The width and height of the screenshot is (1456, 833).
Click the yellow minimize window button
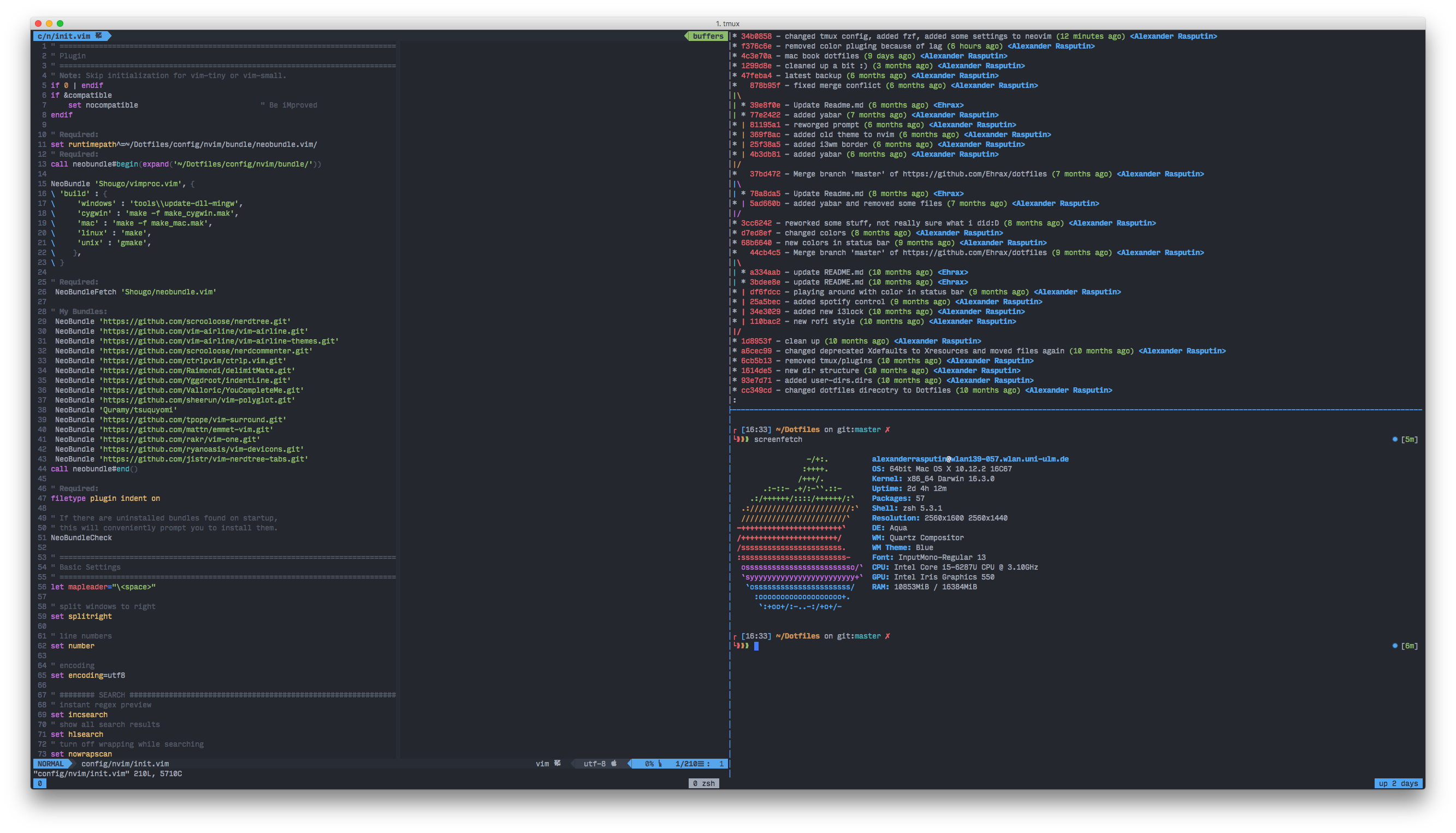pyautogui.click(x=49, y=23)
